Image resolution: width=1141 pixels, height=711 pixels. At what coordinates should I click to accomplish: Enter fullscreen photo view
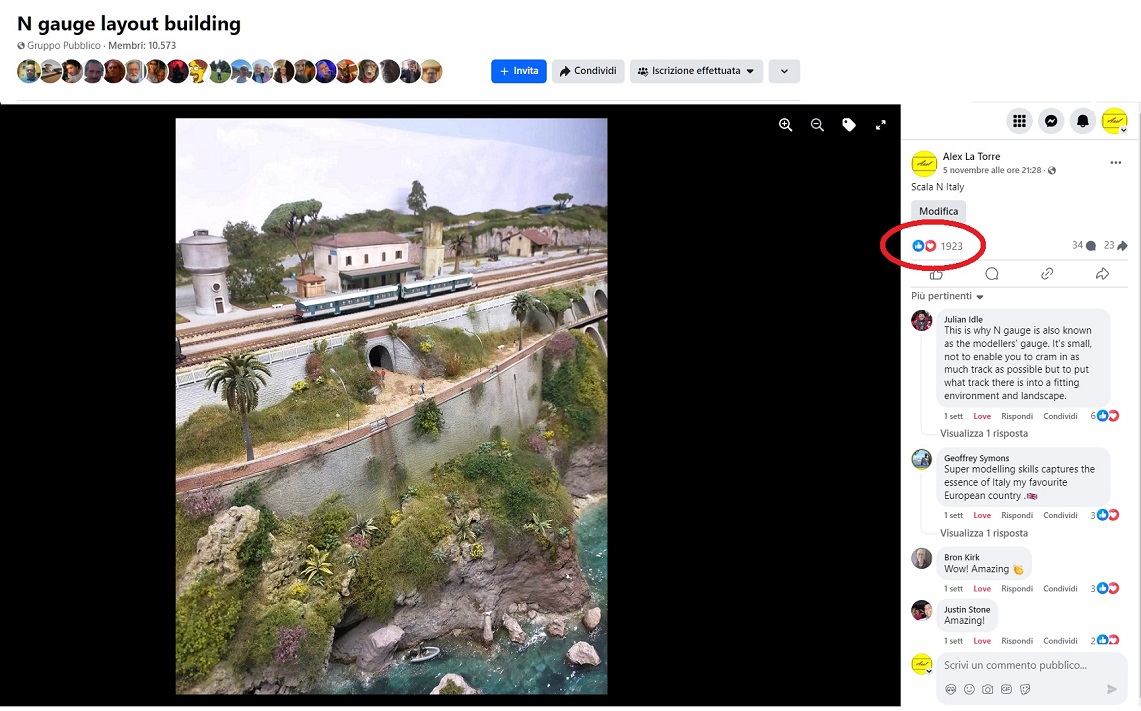tap(881, 125)
